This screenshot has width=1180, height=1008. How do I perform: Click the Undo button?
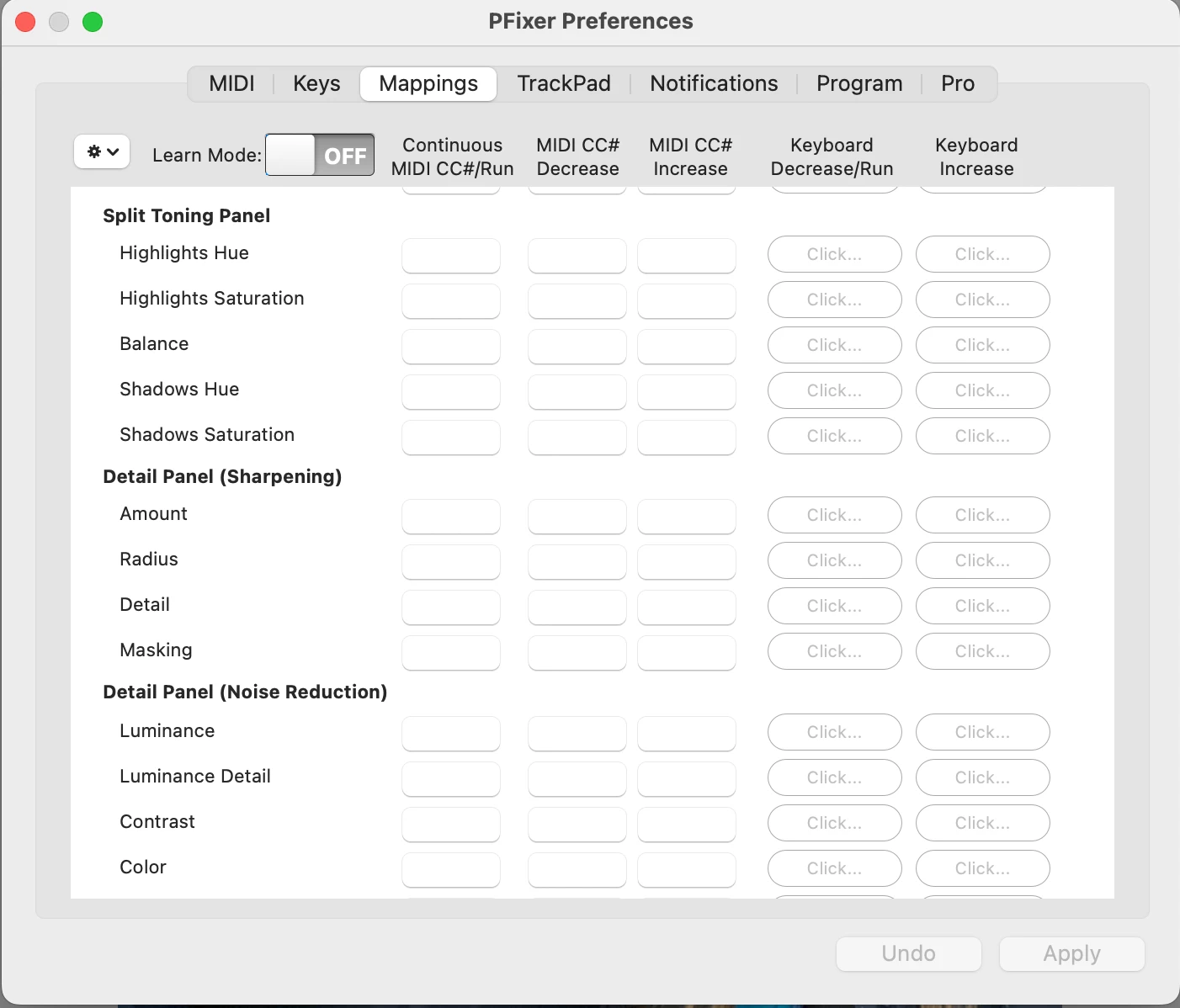[909, 953]
